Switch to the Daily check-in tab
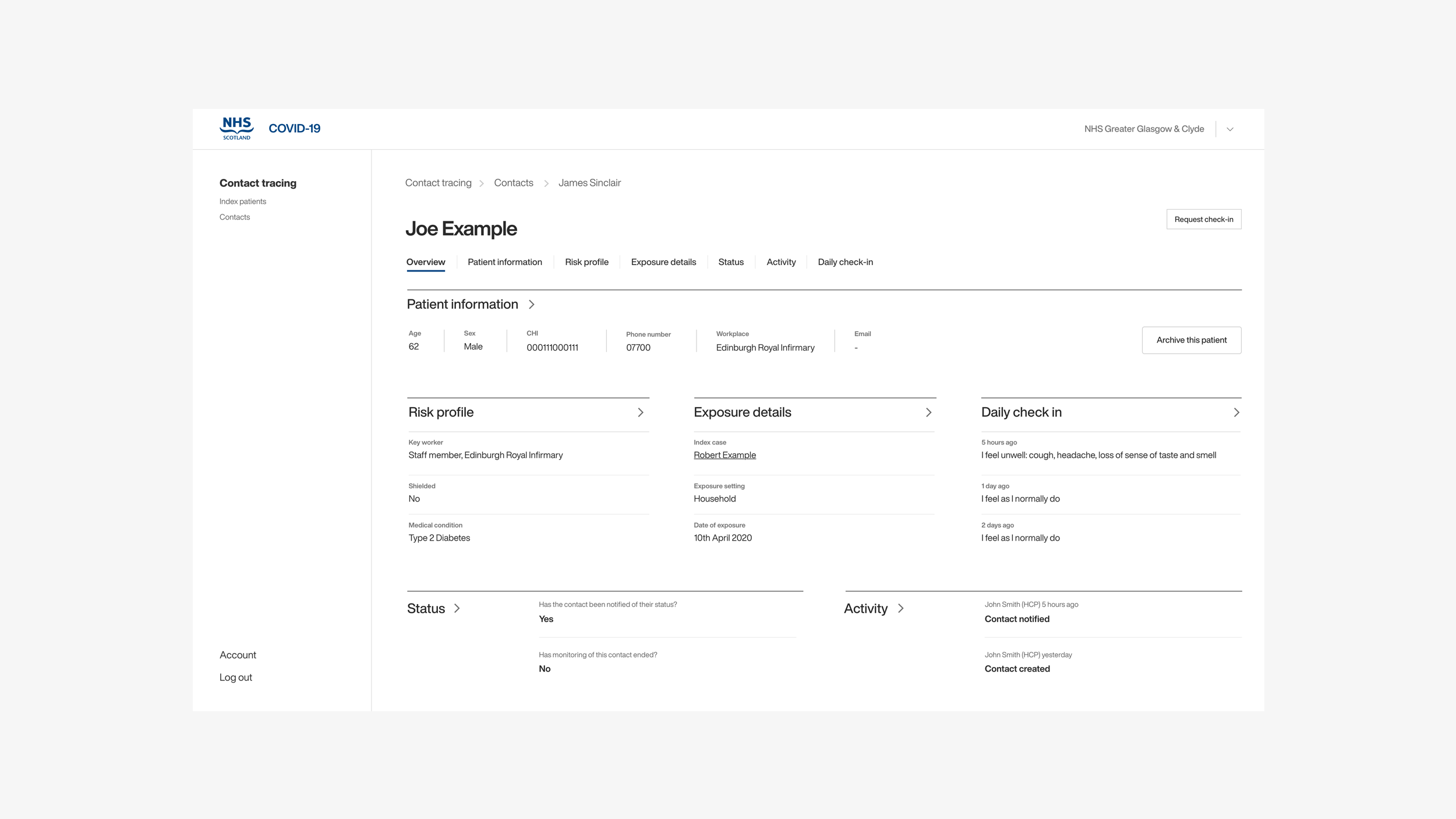The image size is (1456, 819). pos(845,262)
